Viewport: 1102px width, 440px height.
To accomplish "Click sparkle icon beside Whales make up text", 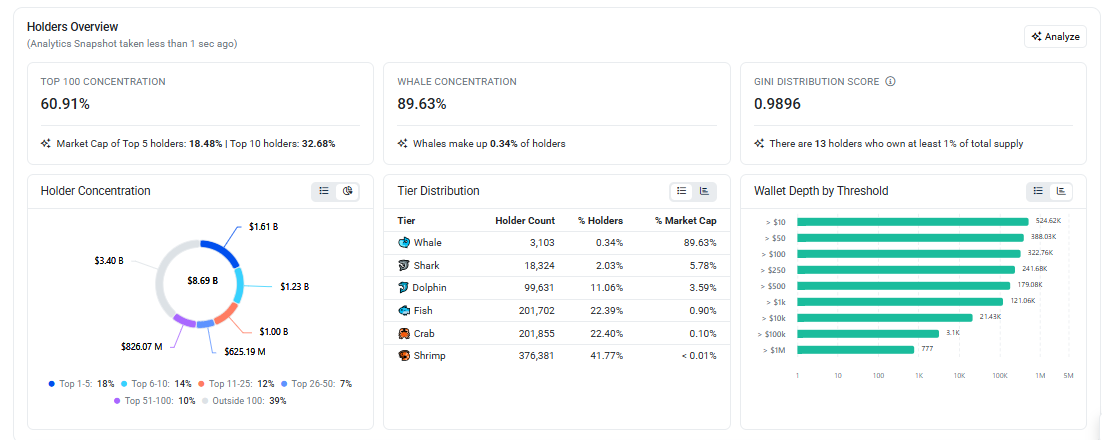I will [x=403, y=143].
